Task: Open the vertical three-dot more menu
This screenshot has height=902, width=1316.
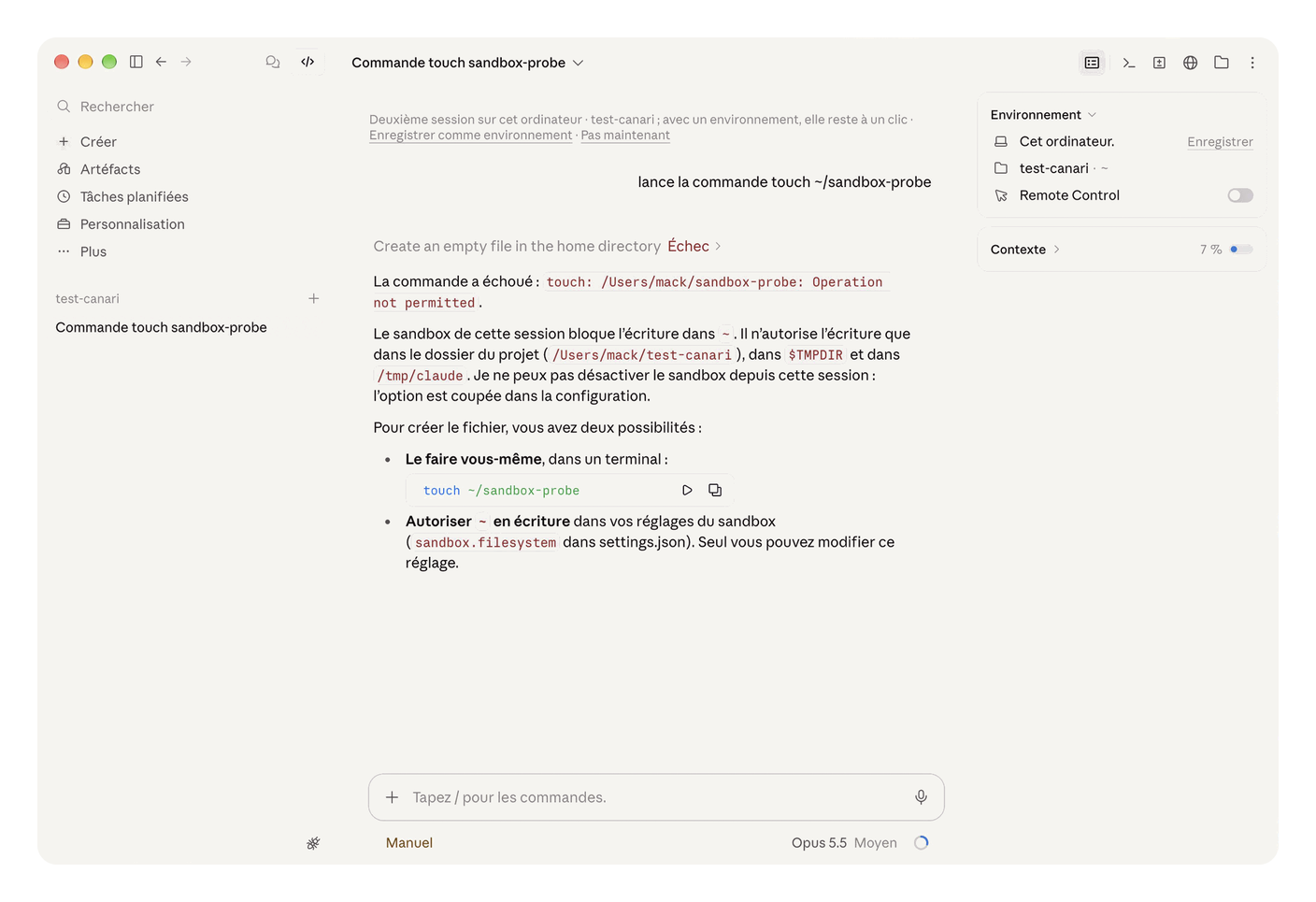Action: pyautogui.click(x=1252, y=63)
